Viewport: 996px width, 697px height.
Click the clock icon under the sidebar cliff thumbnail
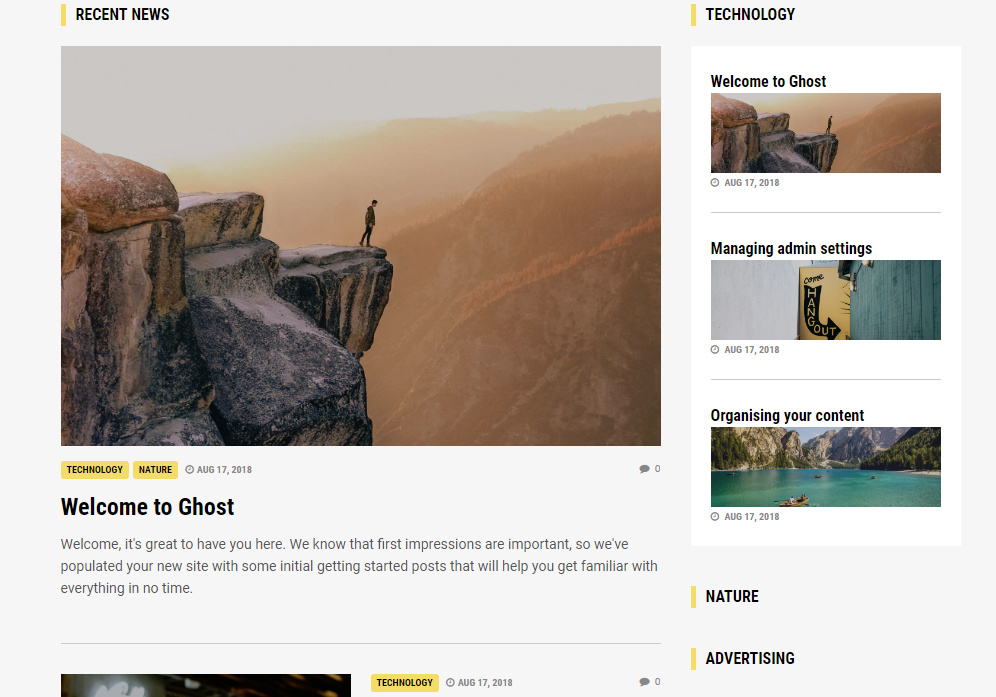click(715, 183)
